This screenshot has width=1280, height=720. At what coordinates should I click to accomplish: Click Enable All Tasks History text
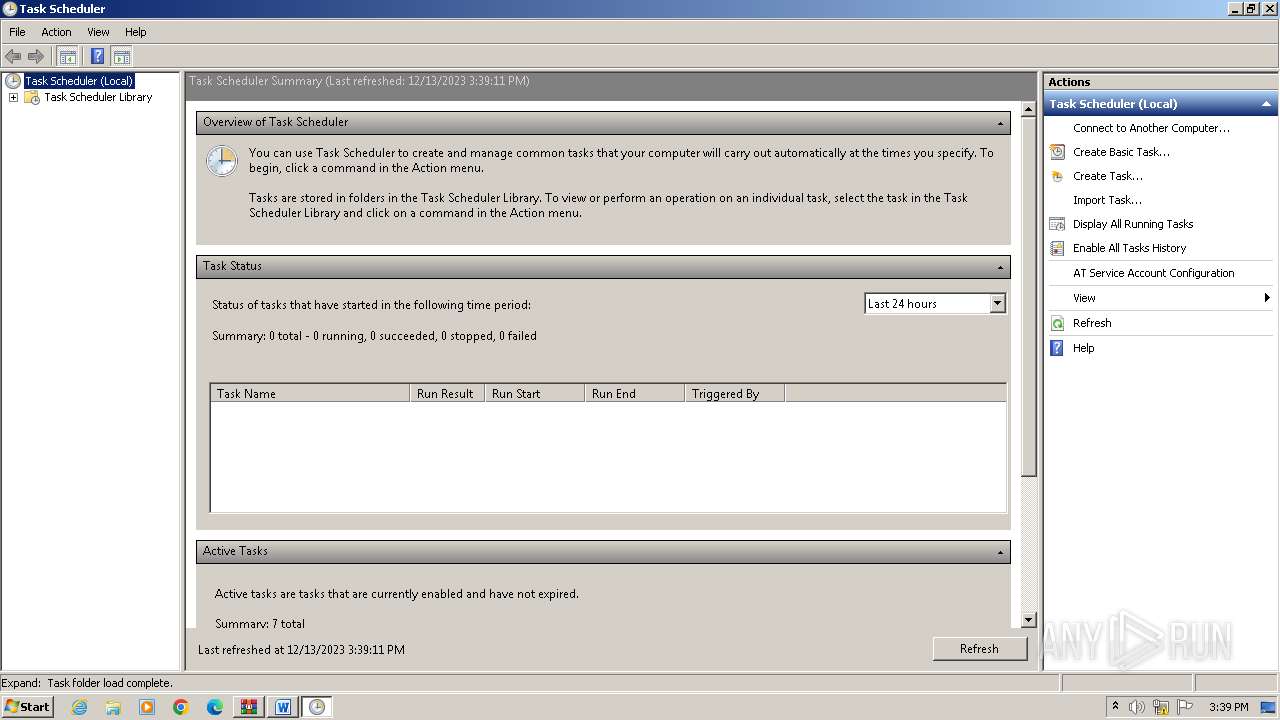coord(1129,248)
